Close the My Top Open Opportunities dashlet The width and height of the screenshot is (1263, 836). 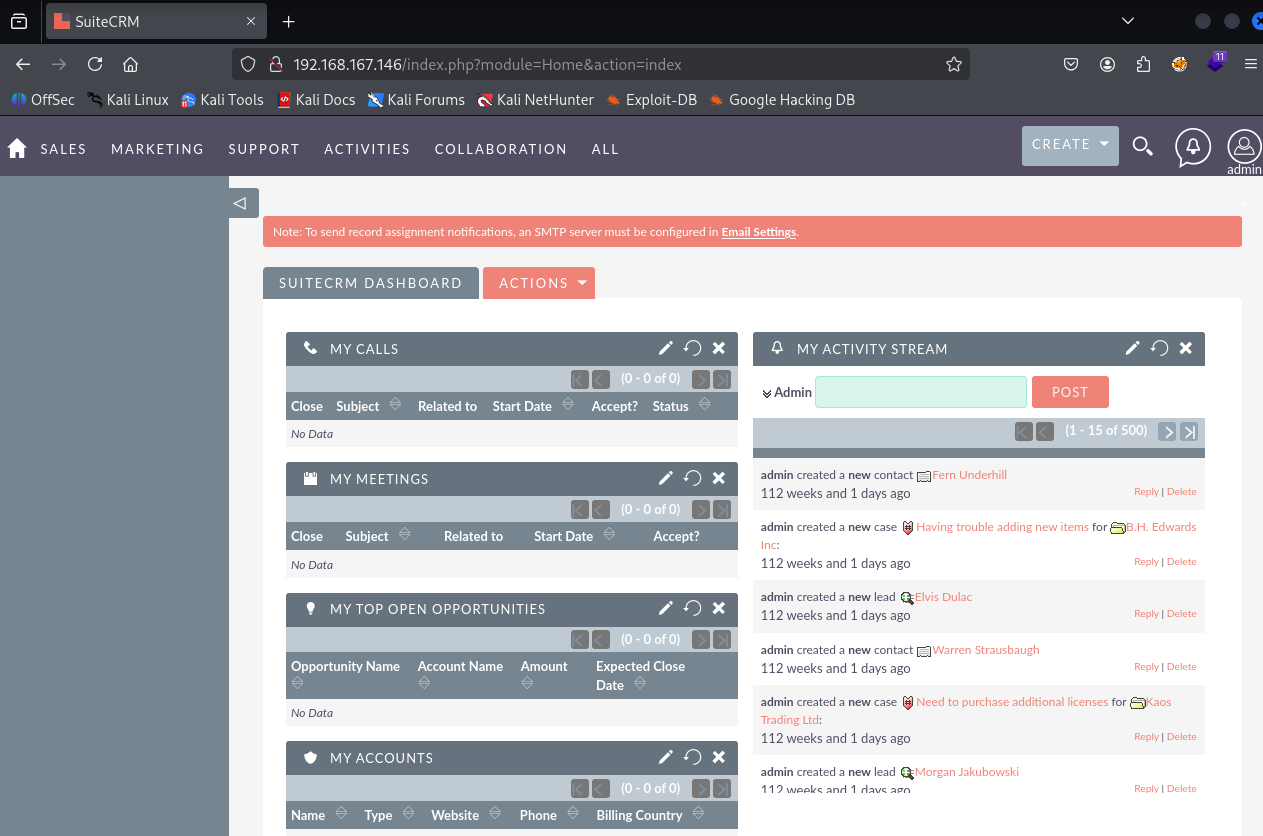click(718, 608)
